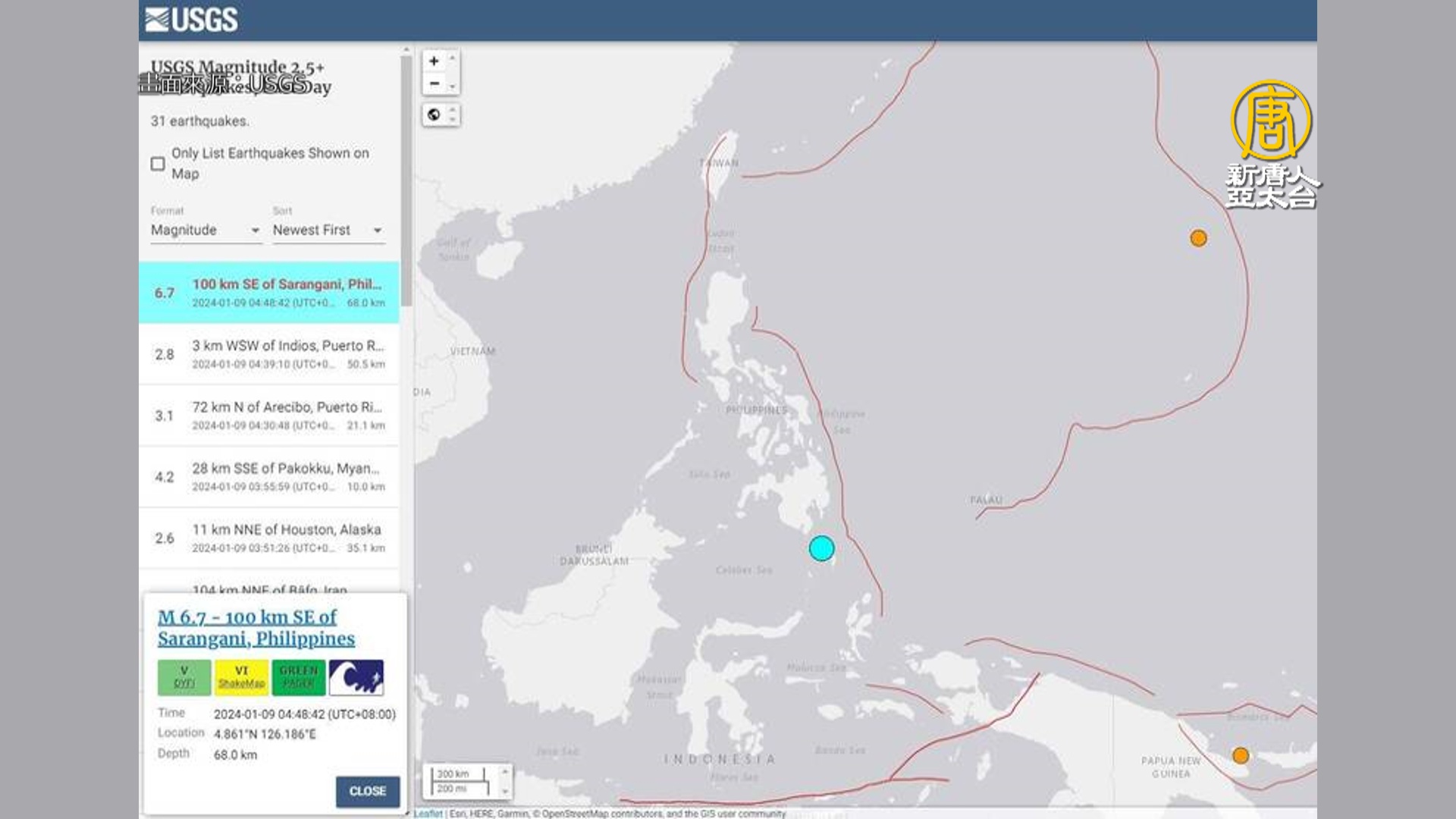1456x819 pixels.
Task: Click the map zoom out minus button
Action: [434, 84]
